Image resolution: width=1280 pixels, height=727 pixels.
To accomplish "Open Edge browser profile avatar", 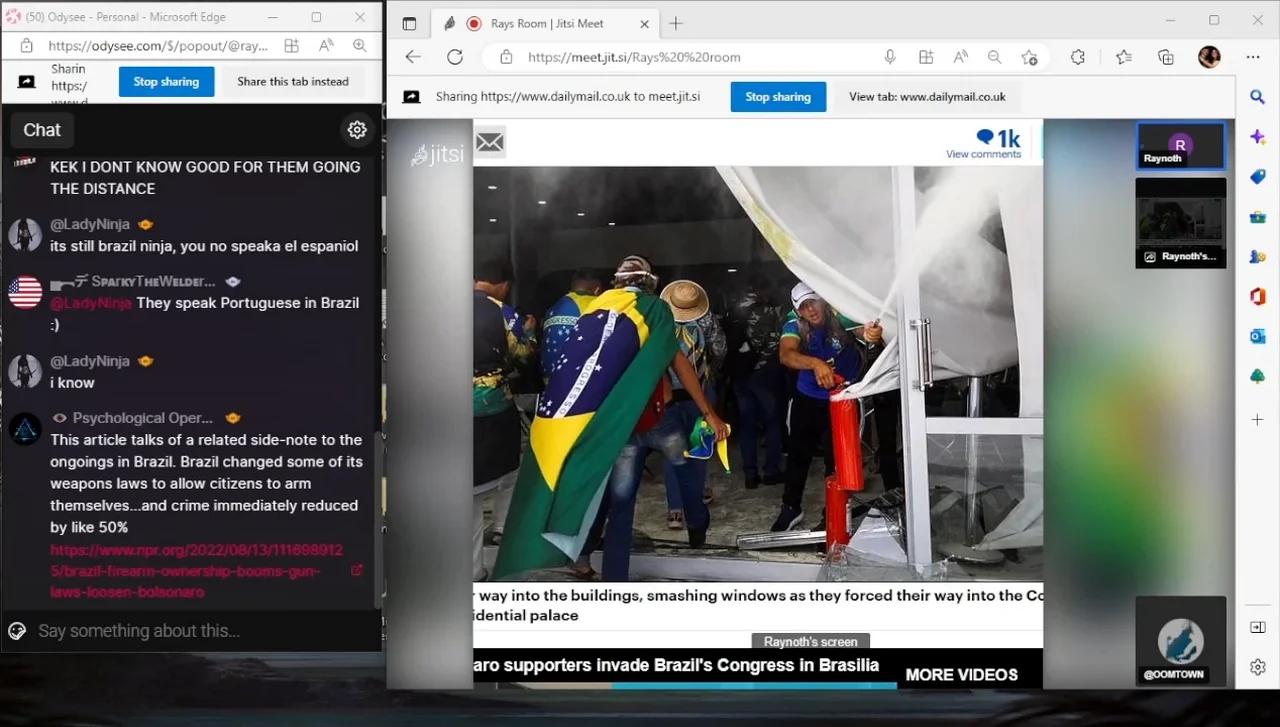I will tap(1209, 57).
